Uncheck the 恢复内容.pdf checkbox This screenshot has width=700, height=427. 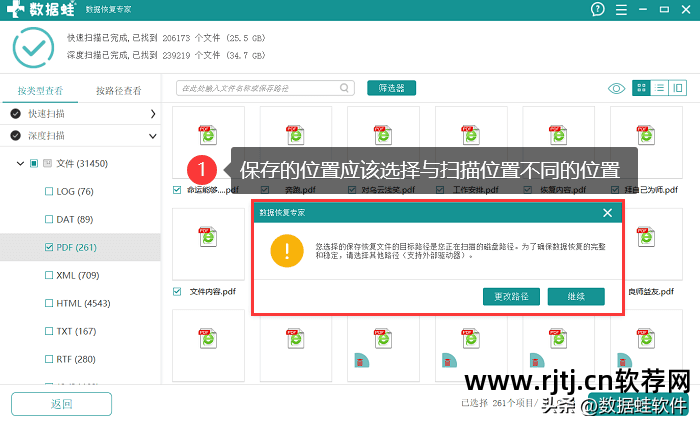[527, 190]
